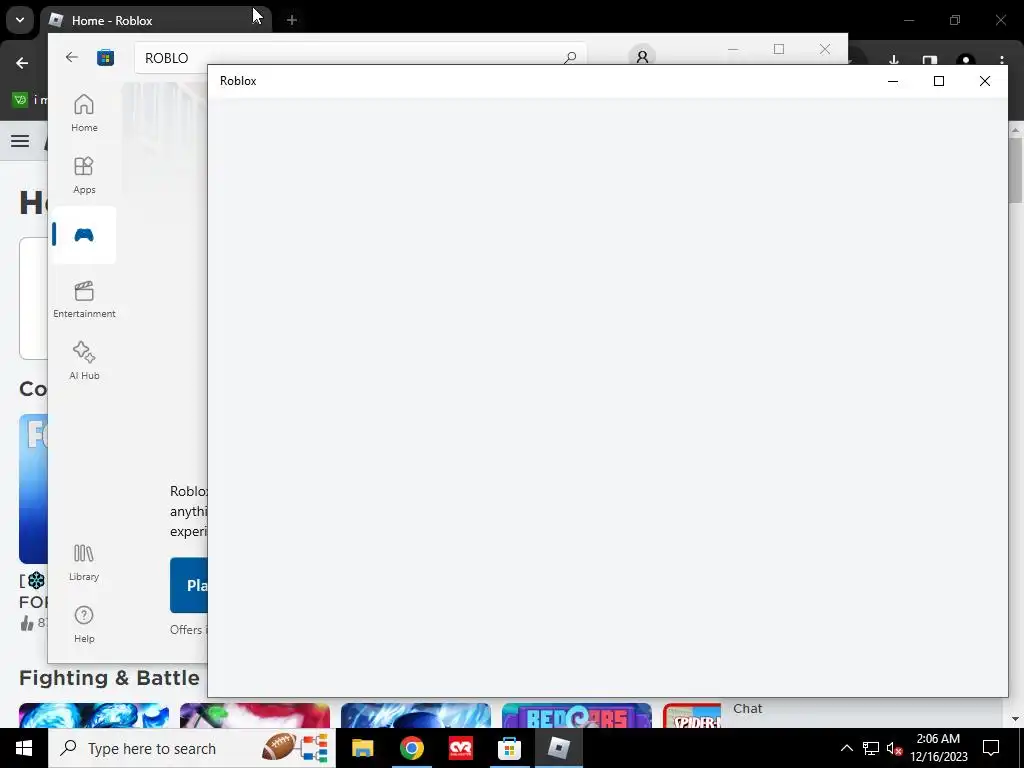Click the Play button in Microsoft Store
The width and height of the screenshot is (1024, 768).
click(x=189, y=585)
